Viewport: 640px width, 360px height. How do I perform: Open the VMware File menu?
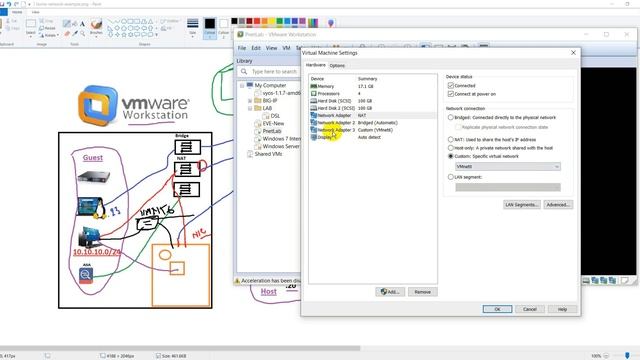pos(242,48)
